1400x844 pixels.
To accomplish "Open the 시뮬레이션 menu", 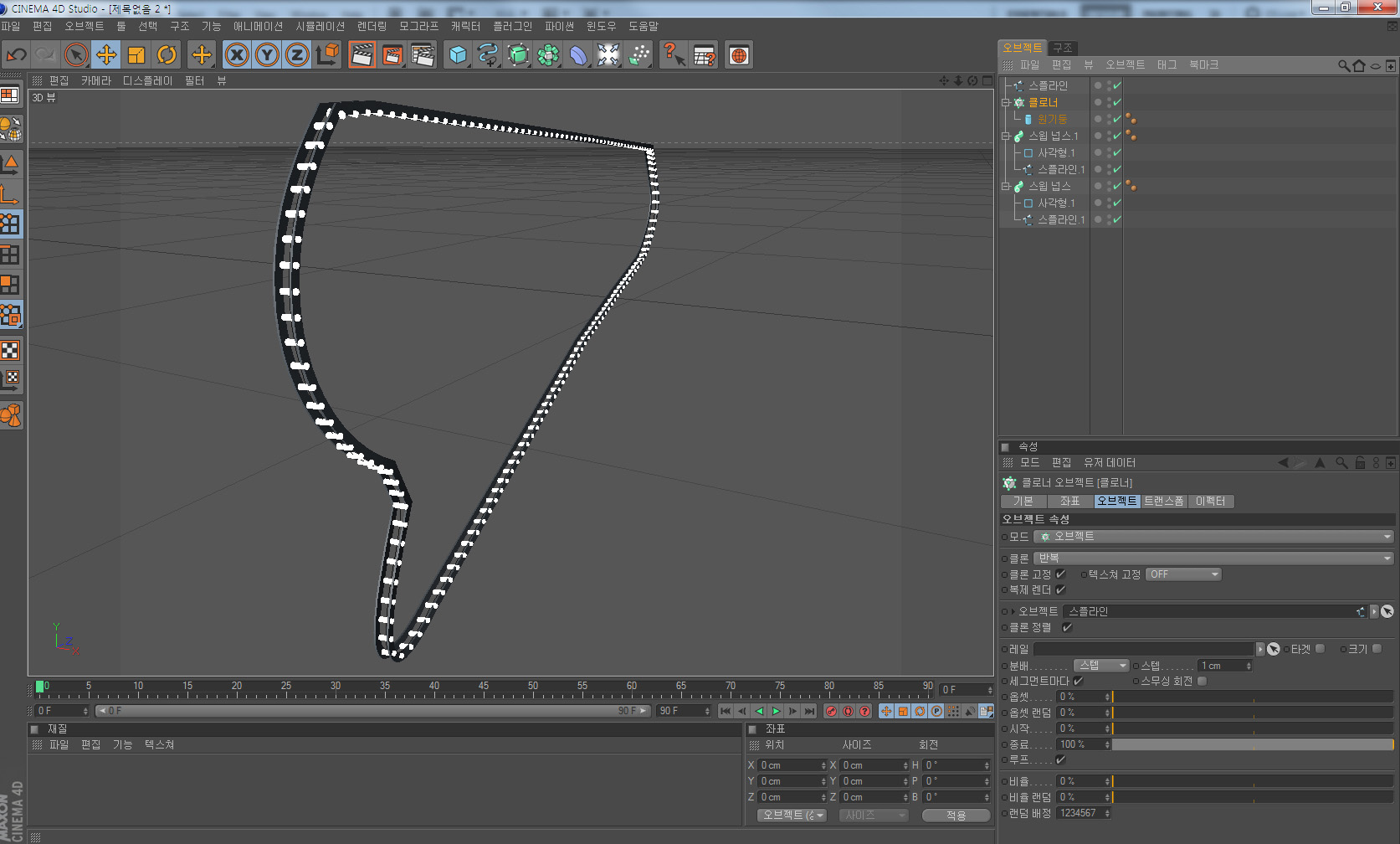I will pos(321,26).
